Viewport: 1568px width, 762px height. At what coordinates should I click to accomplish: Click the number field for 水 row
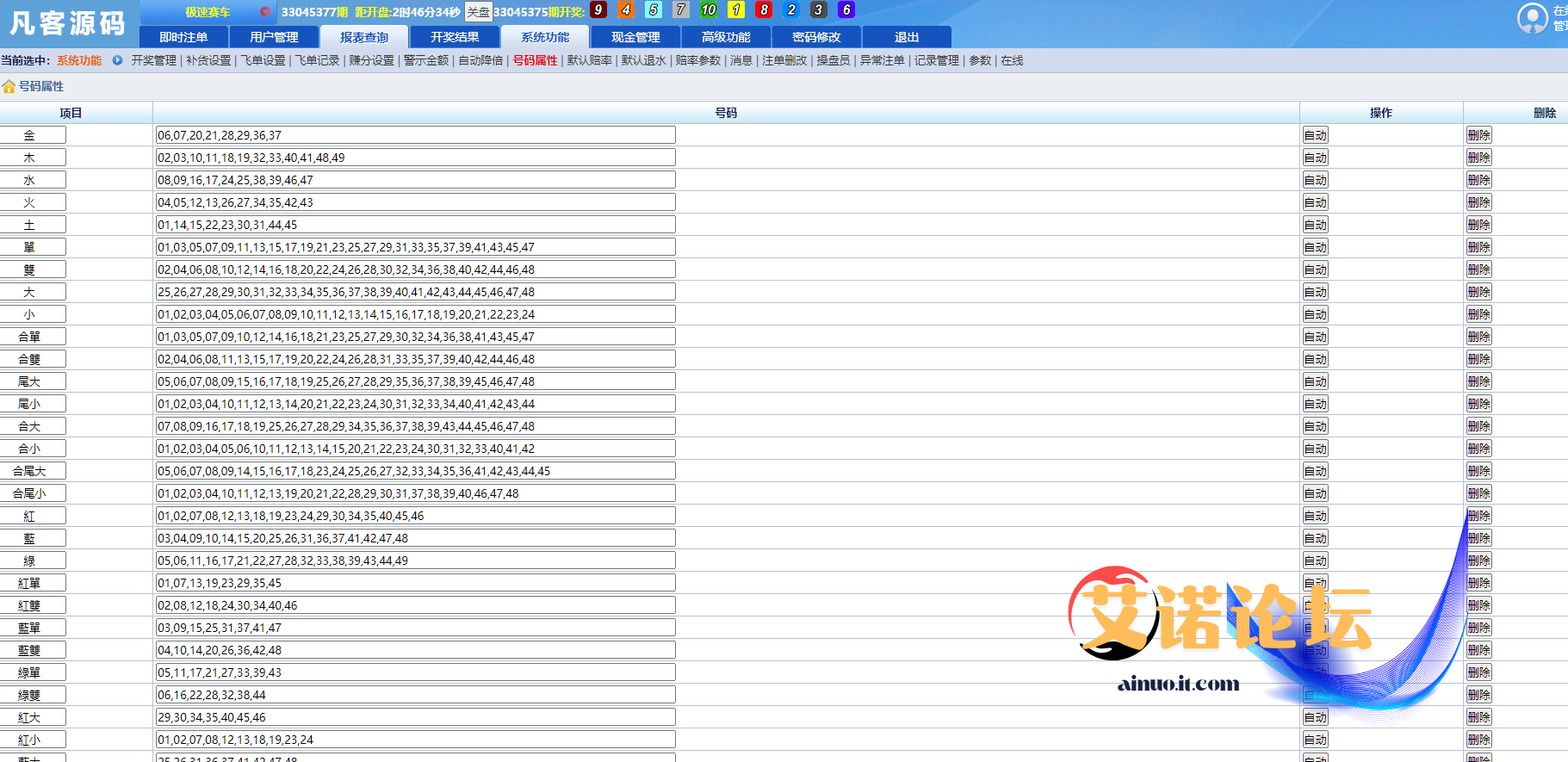click(415, 180)
